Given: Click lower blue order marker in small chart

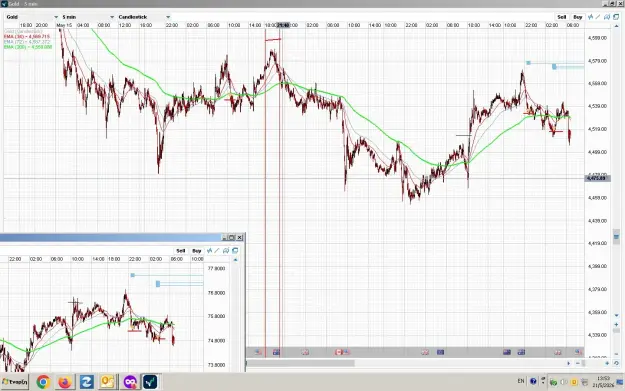Looking at the screenshot, I should [x=158, y=284].
